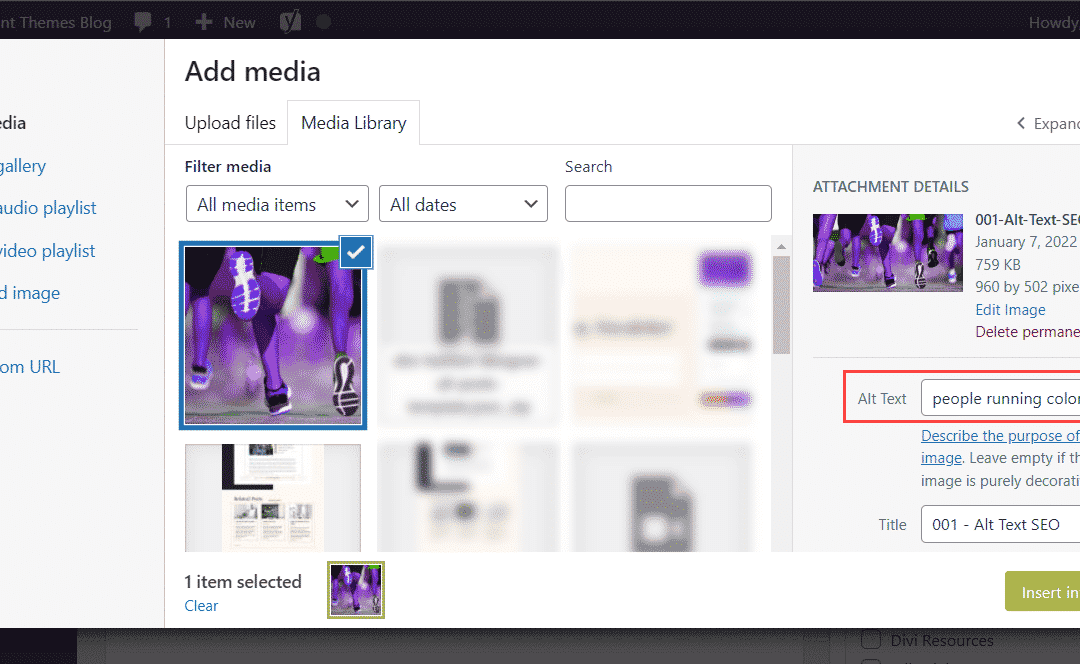Select the purple runners image thumbnail
Screen dimensions: 1080x664
[x=273, y=335]
